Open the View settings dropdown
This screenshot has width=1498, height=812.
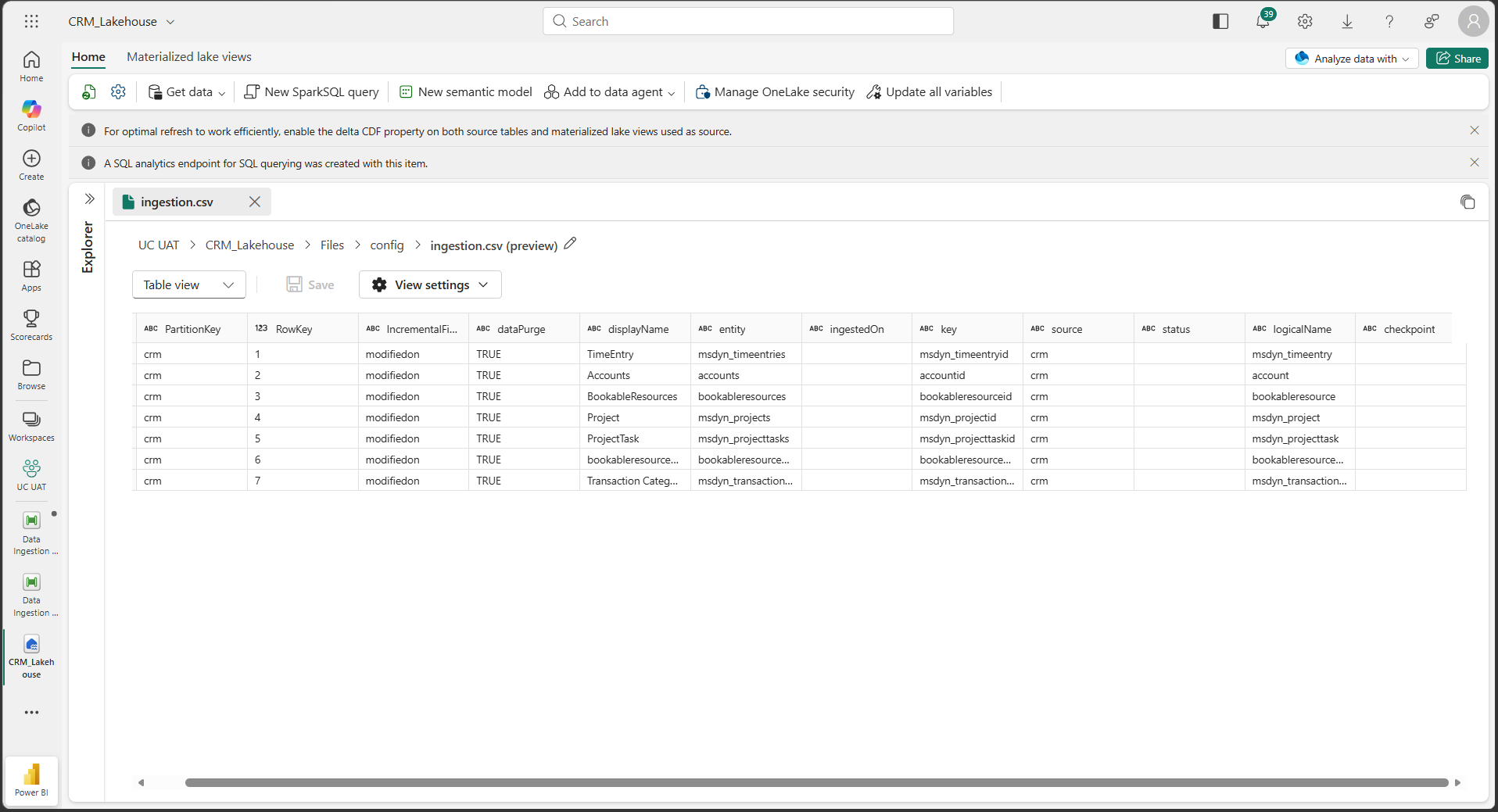(x=430, y=284)
